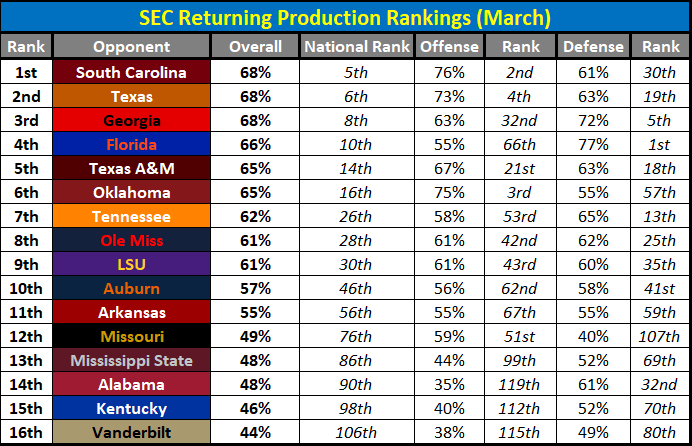The image size is (692, 446).
Task: Select the 16th rank cell
Action: 27,433
